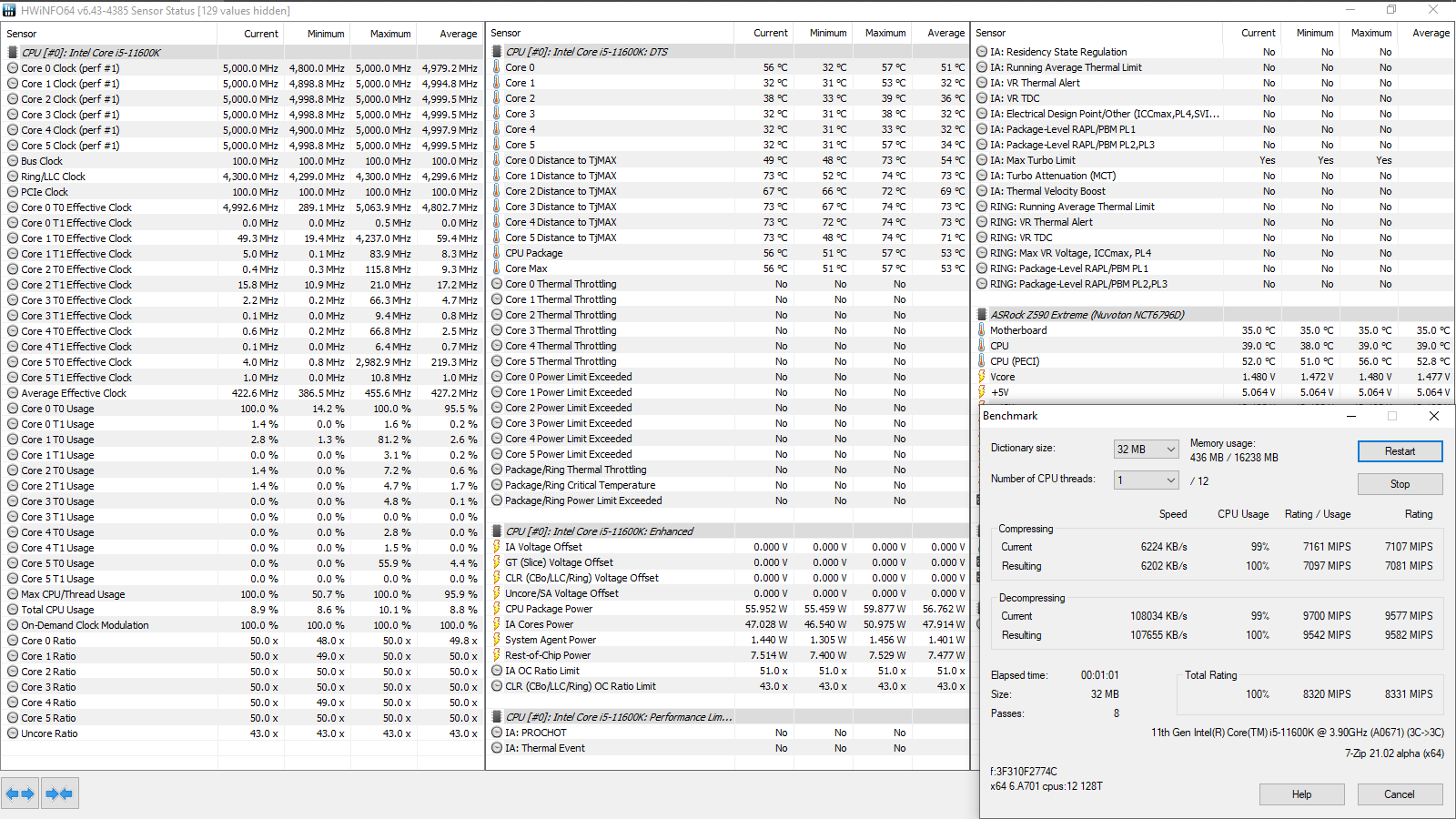The width and height of the screenshot is (1456, 819).
Task: Click the +5V voltage icon
Action: [982, 392]
